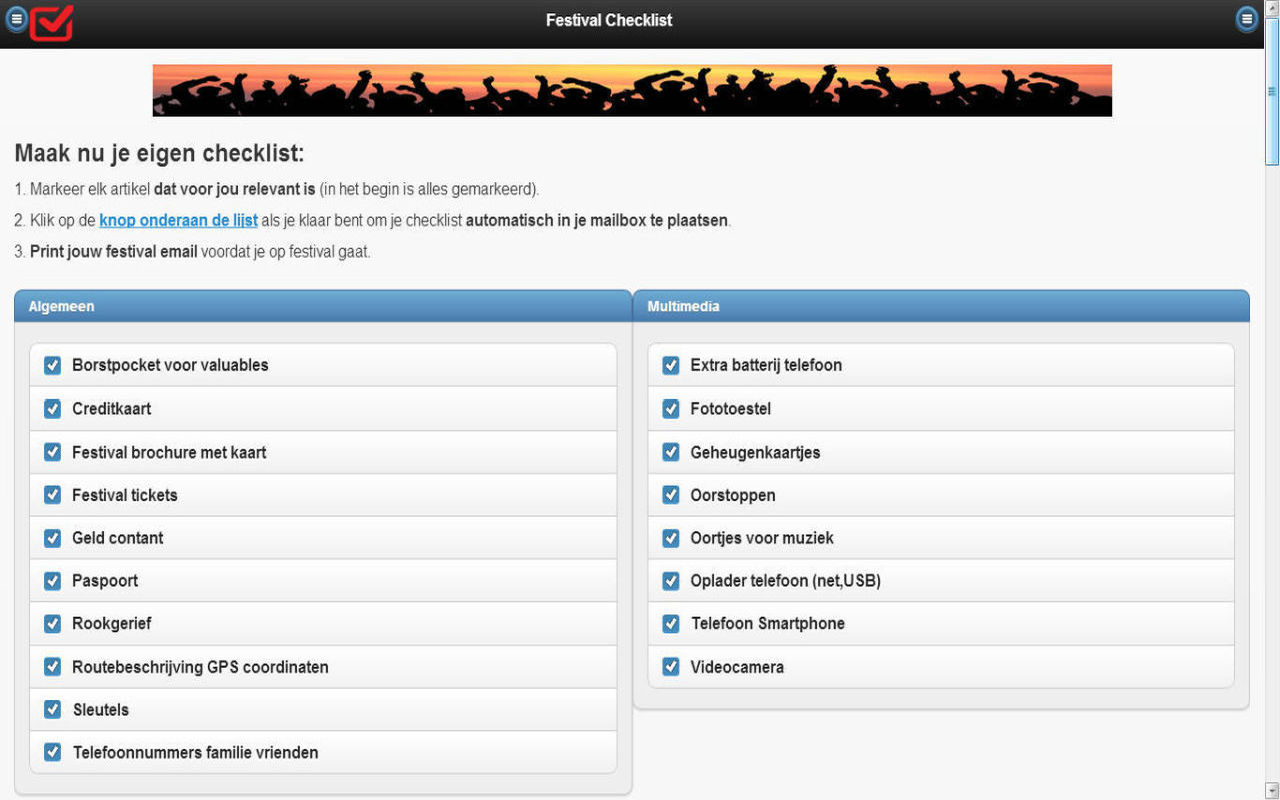Viewport: 1280px width, 800px height.
Task: Toggle the Creditkaart checkbox
Action: (x=53, y=408)
